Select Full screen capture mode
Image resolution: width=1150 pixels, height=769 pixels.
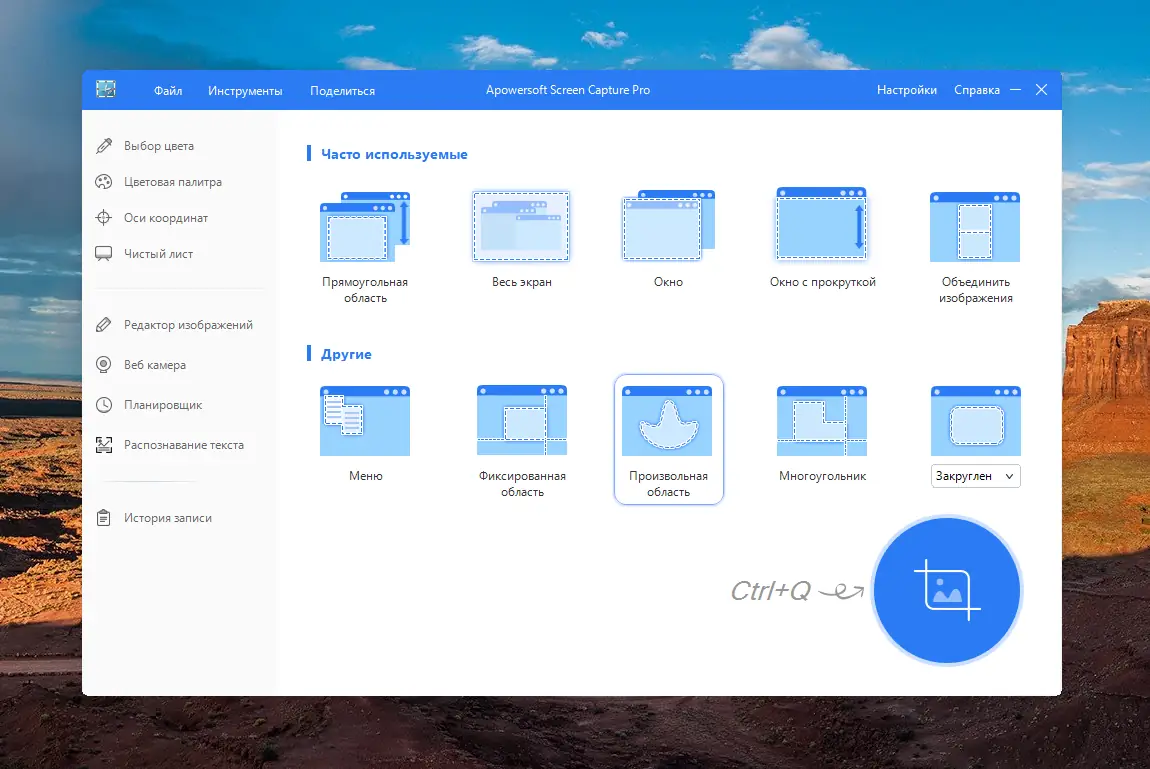pyautogui.click(x=520, y=225)
